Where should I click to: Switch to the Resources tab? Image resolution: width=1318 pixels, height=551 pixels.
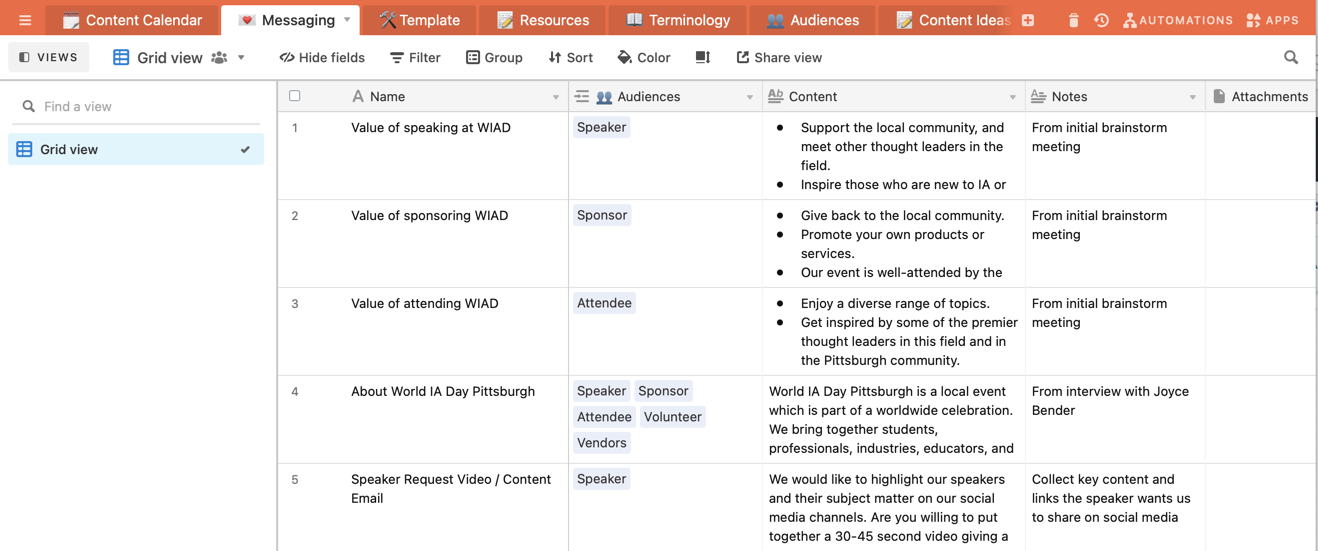(543, 20)
